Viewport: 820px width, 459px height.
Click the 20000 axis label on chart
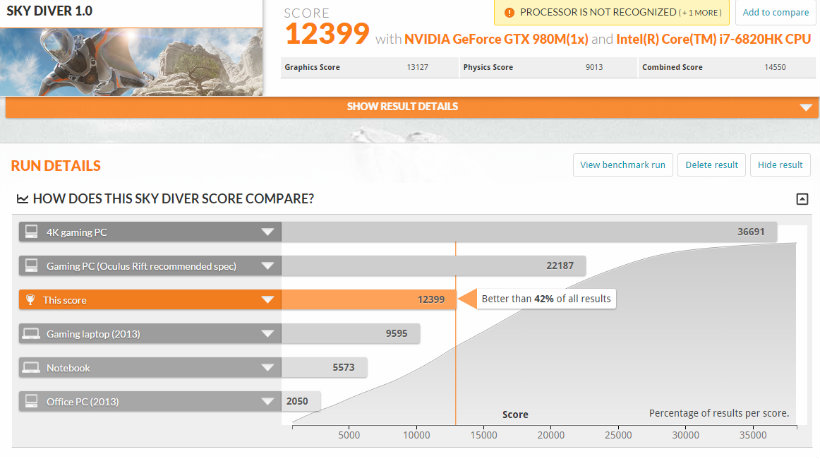(551, 435)
